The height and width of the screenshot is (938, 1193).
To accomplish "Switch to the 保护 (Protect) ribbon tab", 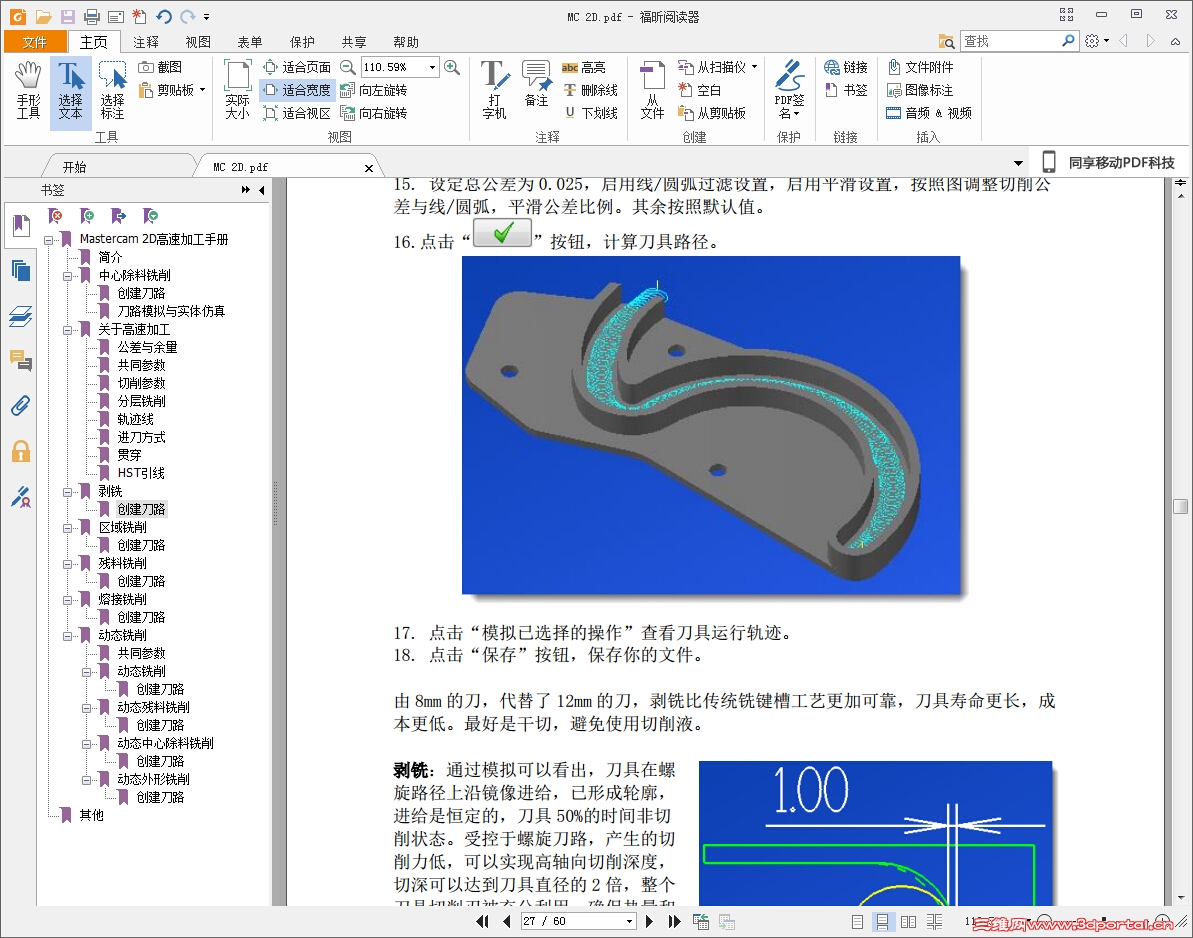I will tap(302, 42).
